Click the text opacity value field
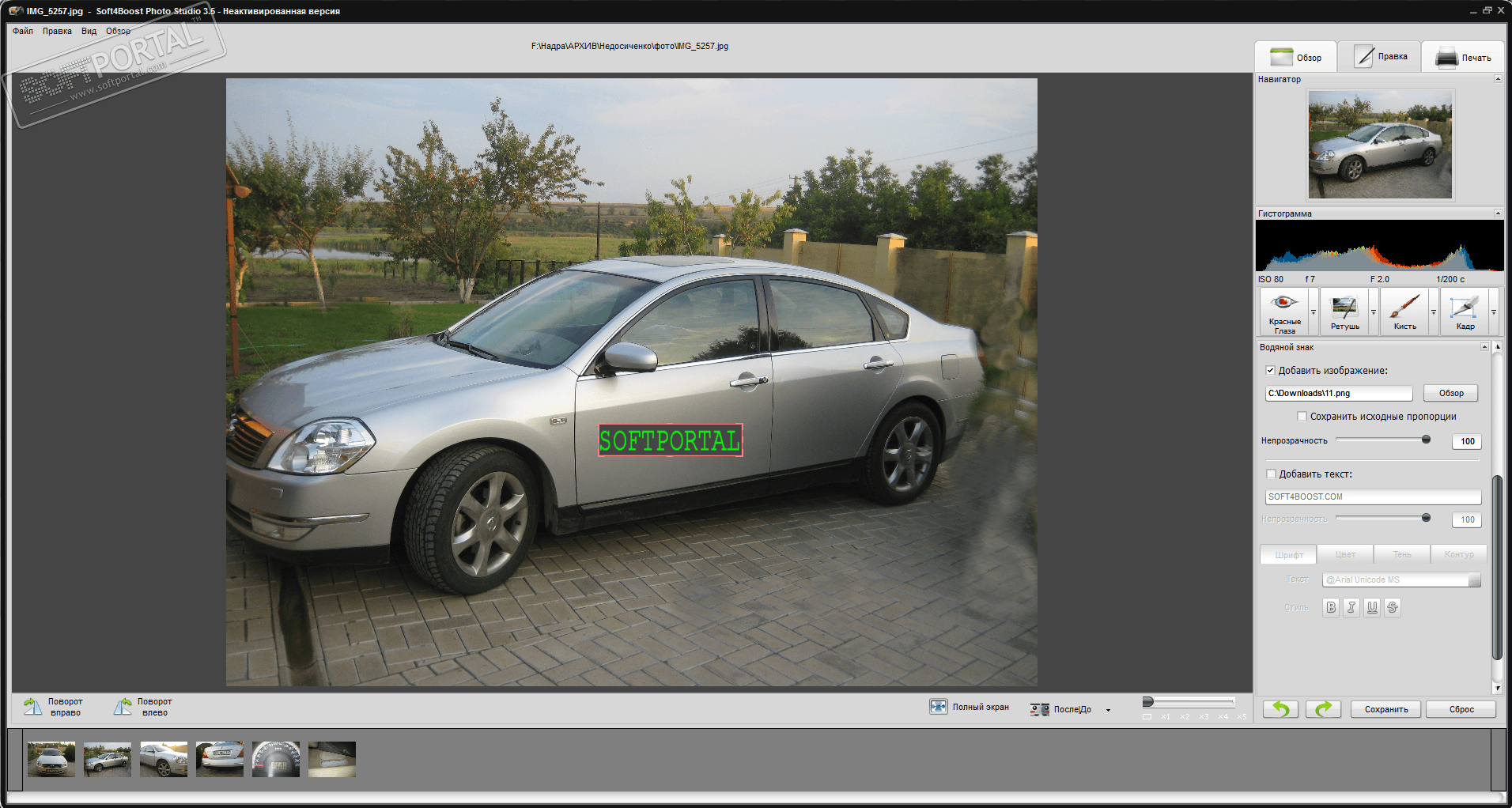Screen dimensions: 1512x808 coord(1467,519)
